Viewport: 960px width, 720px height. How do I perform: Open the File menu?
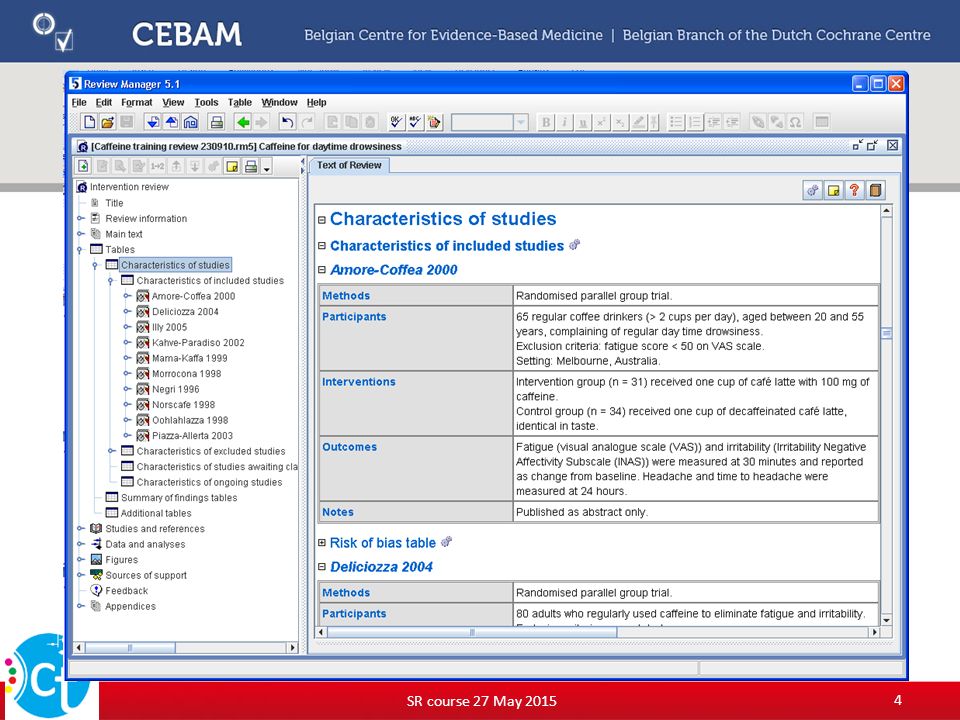79,102
